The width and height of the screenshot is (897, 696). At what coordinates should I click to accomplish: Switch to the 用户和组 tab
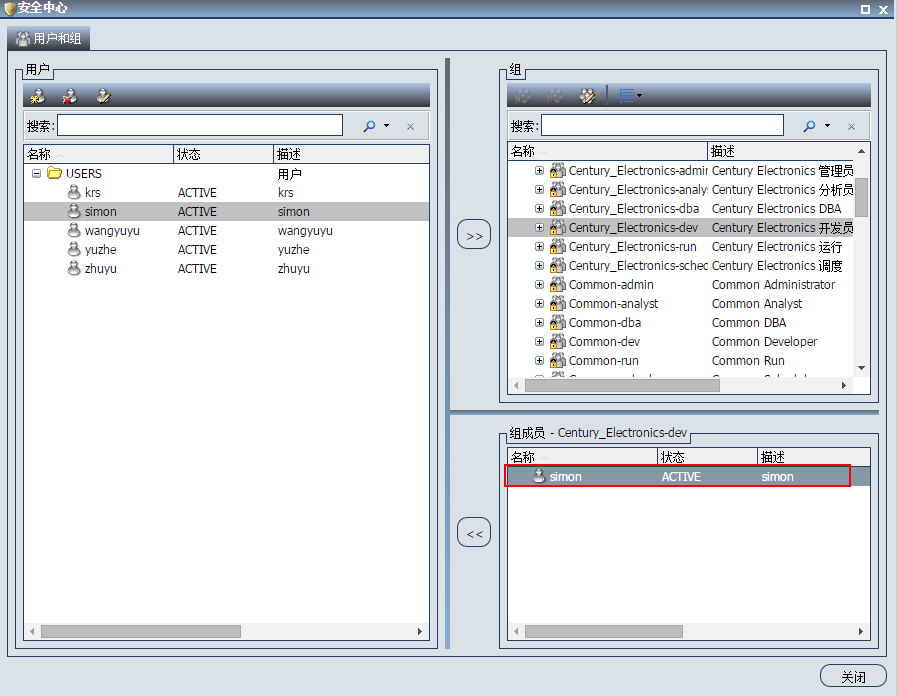pos(49,39)
